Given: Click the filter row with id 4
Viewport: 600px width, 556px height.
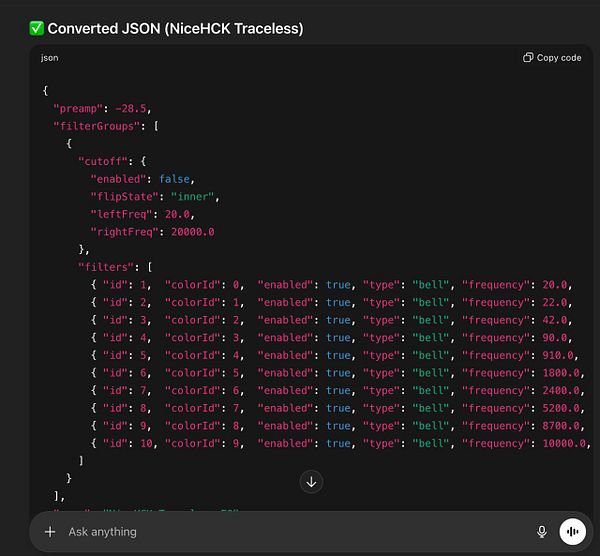Looking at the screenshot, I should pos(331,338).
